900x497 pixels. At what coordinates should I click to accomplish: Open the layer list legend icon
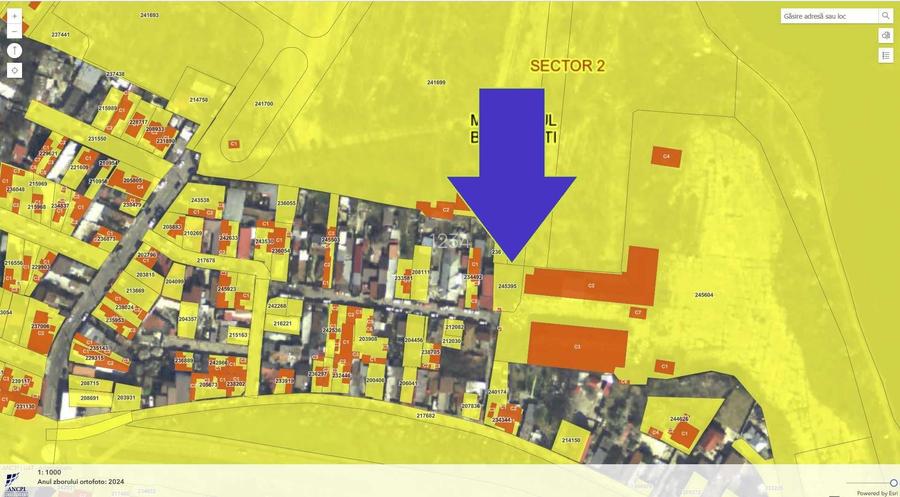[x=886, y=56]
